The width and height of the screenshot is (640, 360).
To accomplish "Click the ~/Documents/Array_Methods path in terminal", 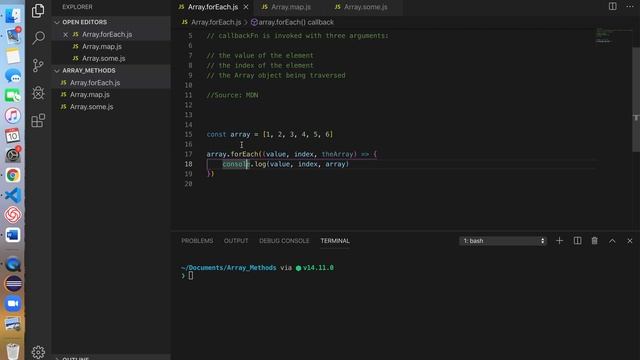I will [229, 268].
